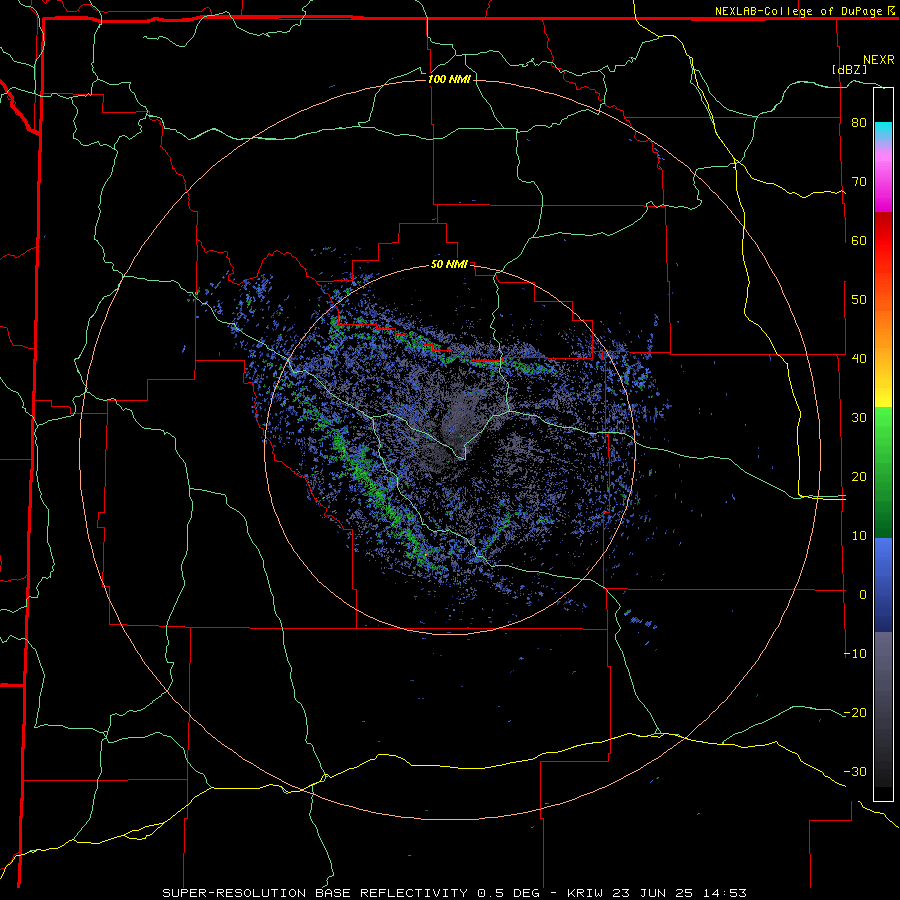Click the 50 value on the dBZ scale

pyautogui.click(x=859, y=300)
